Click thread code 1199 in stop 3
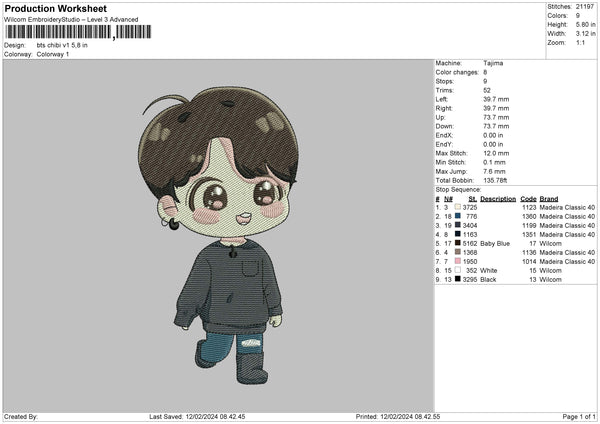600x424 pixels. [x=529, y=225]
